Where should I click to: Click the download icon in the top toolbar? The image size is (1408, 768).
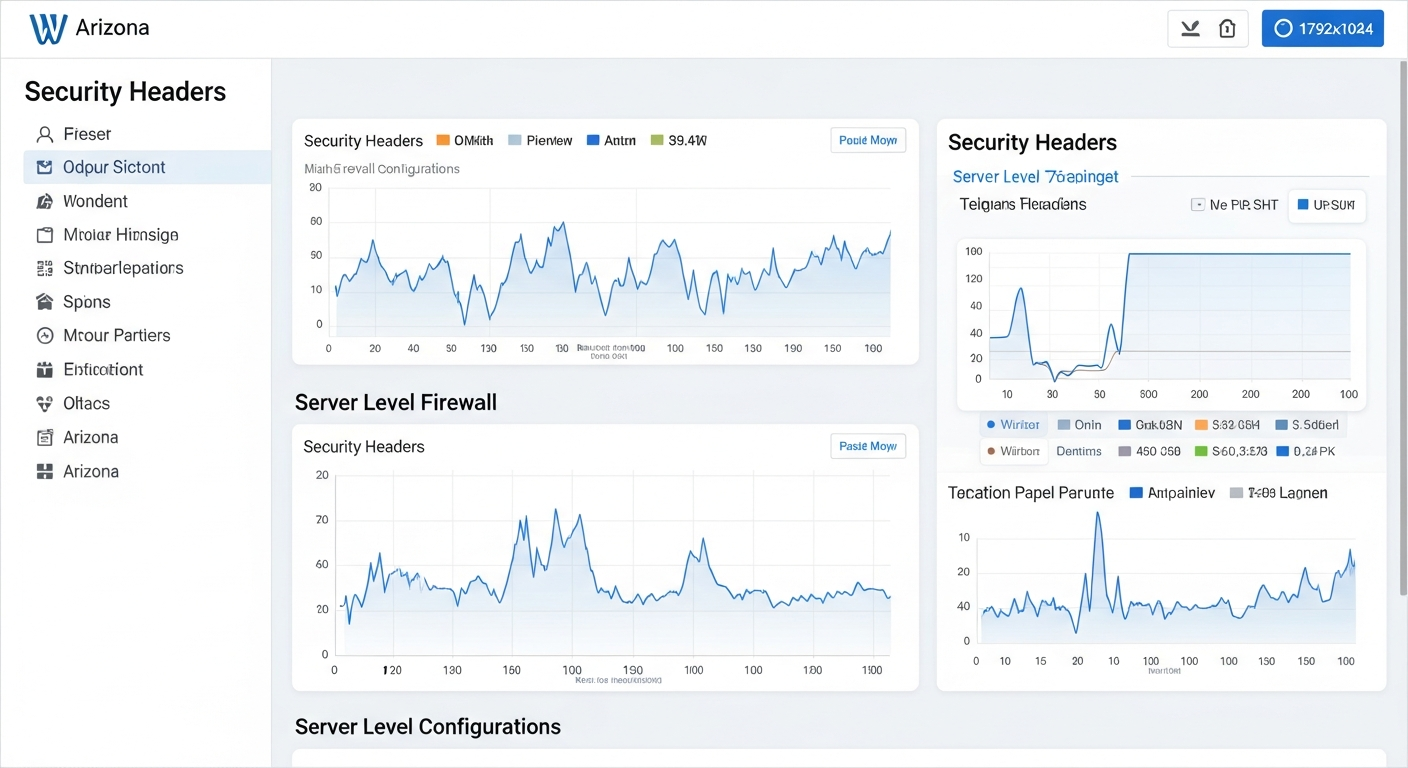1190,28
